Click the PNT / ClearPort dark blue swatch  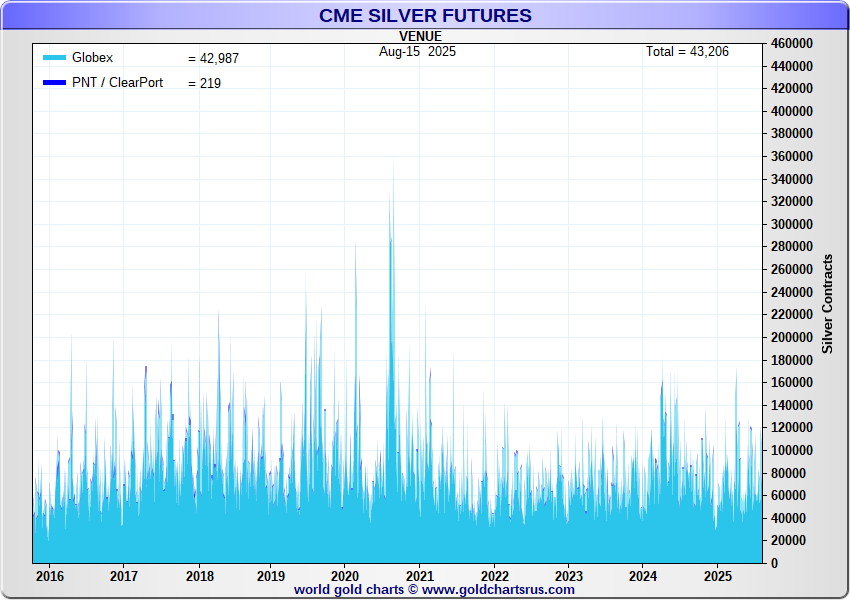coord(54,83)
